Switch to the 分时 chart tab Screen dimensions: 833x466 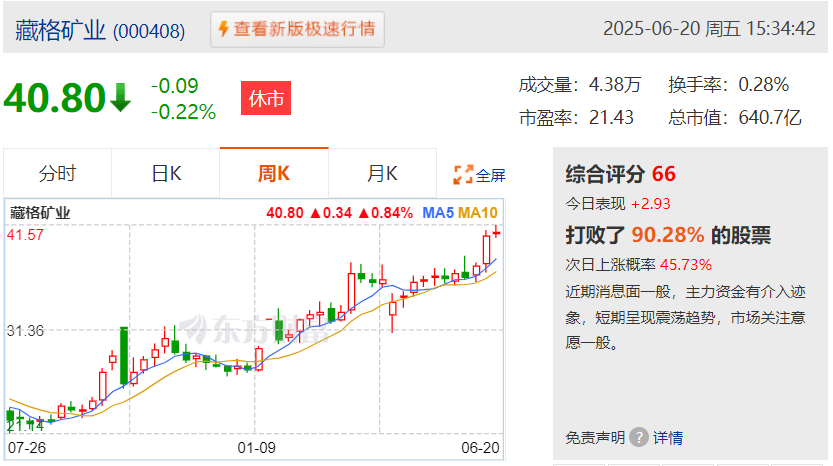57,173
